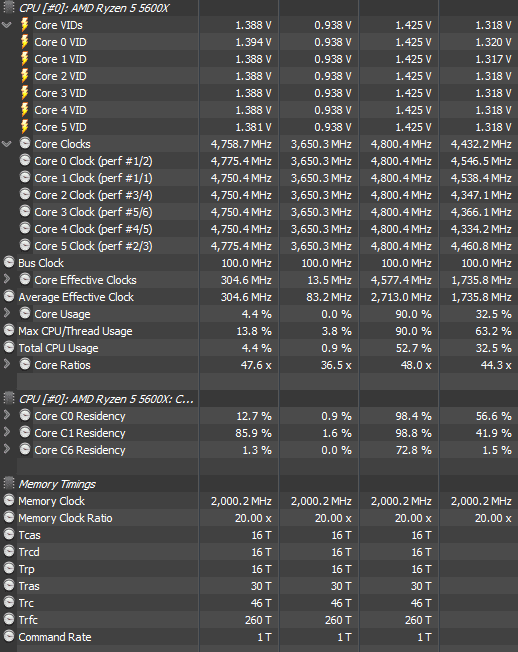This screenshot has height=652, width=518.
Task: Click the lightning bolt icon for Core VIDs
Action: pos(25,25)
